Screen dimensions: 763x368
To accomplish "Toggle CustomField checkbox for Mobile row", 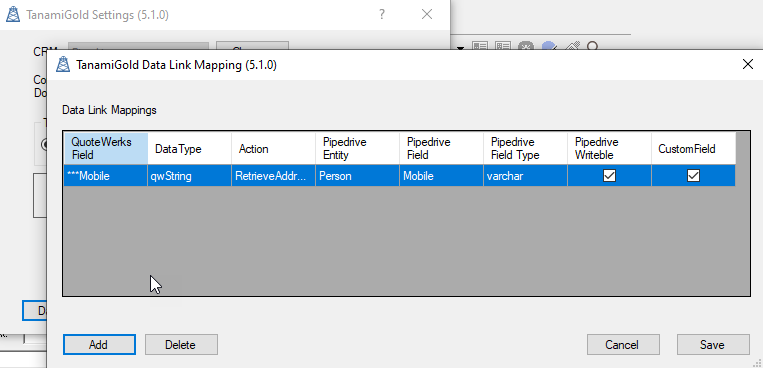I will (x=693, y=176).
